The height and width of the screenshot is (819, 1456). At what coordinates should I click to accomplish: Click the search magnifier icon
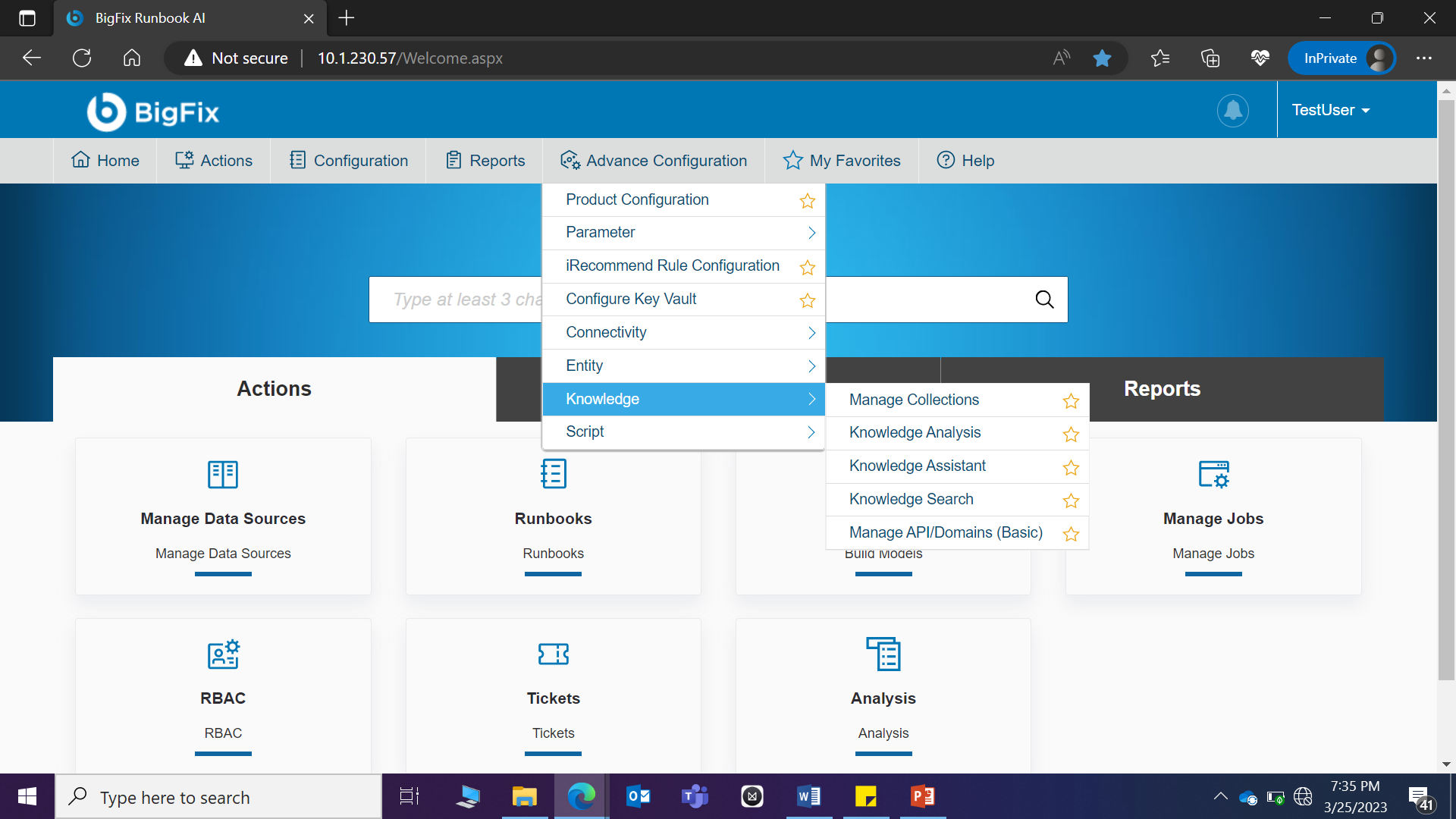click(x=1044, y=300)
